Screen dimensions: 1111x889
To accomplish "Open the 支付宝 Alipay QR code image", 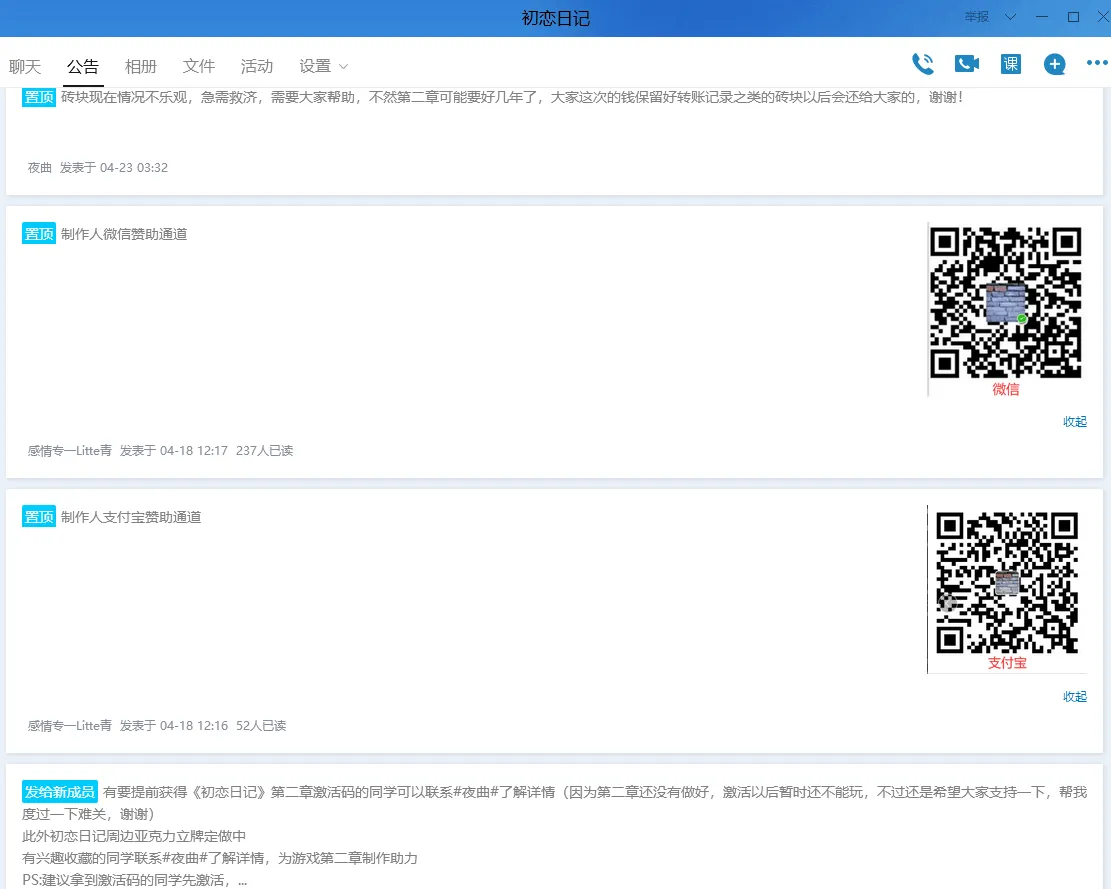I will pos(1007,583).
